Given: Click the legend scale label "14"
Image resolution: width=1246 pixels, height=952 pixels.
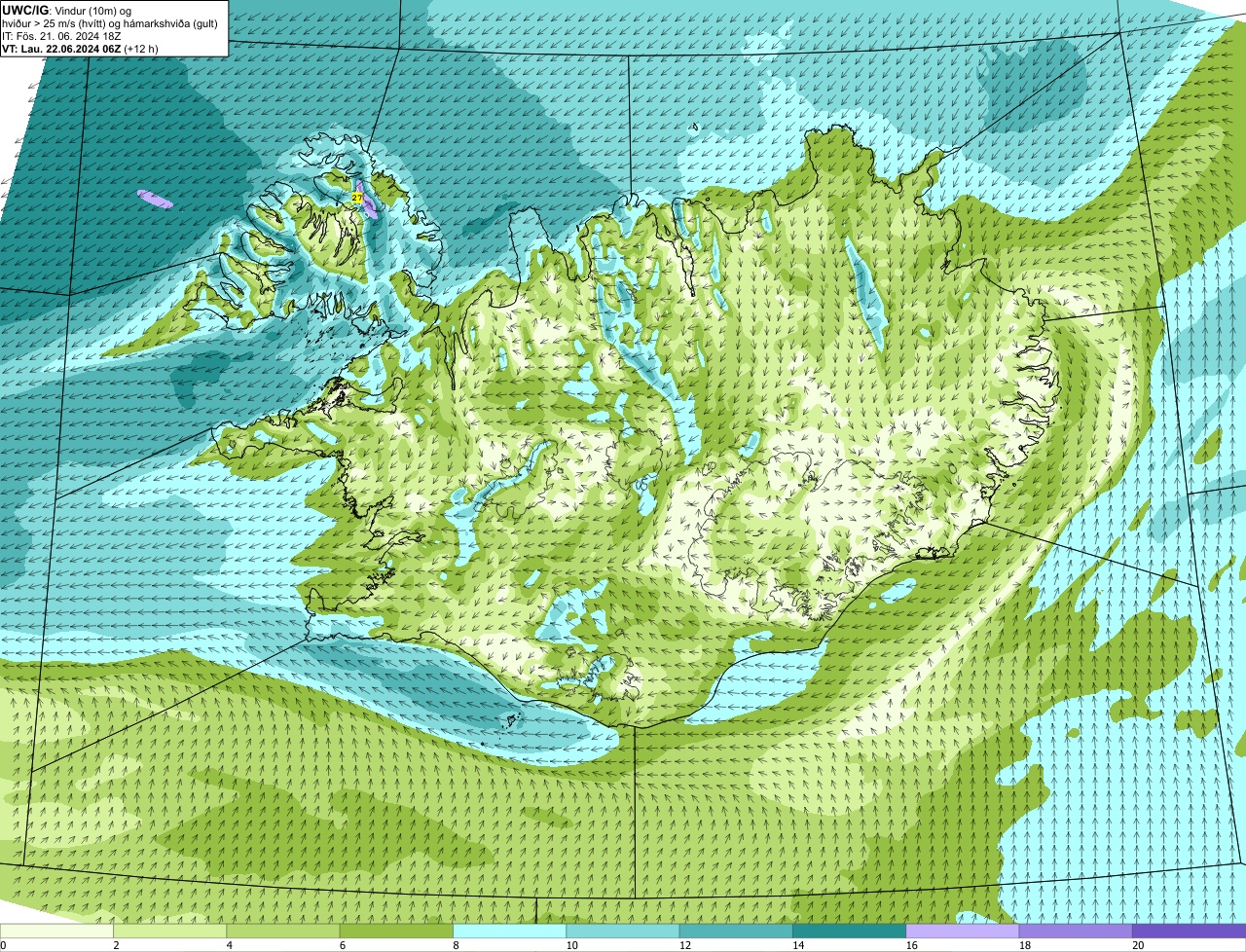Looking at the screenshot, I should (797, 945).
